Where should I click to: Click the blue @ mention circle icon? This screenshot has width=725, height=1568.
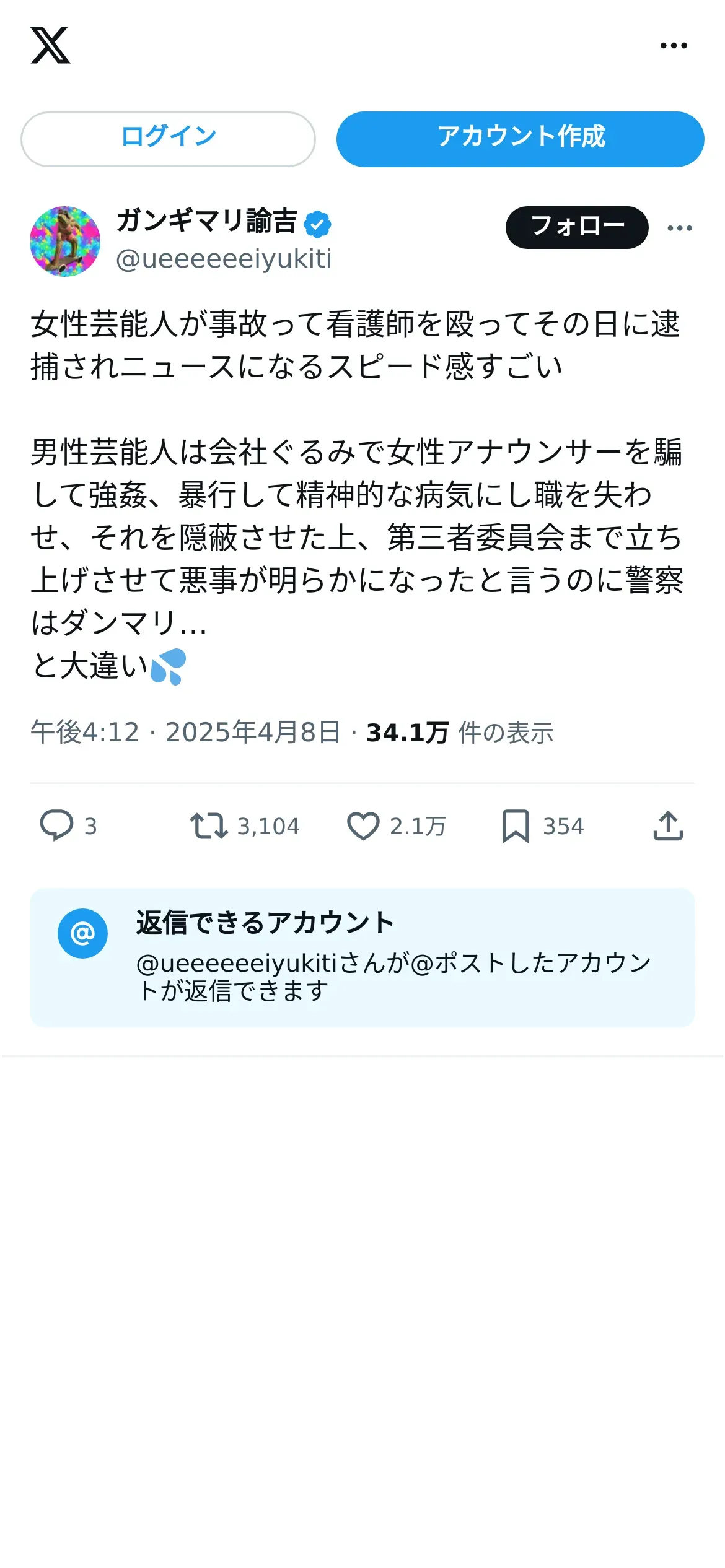[82, 933]
